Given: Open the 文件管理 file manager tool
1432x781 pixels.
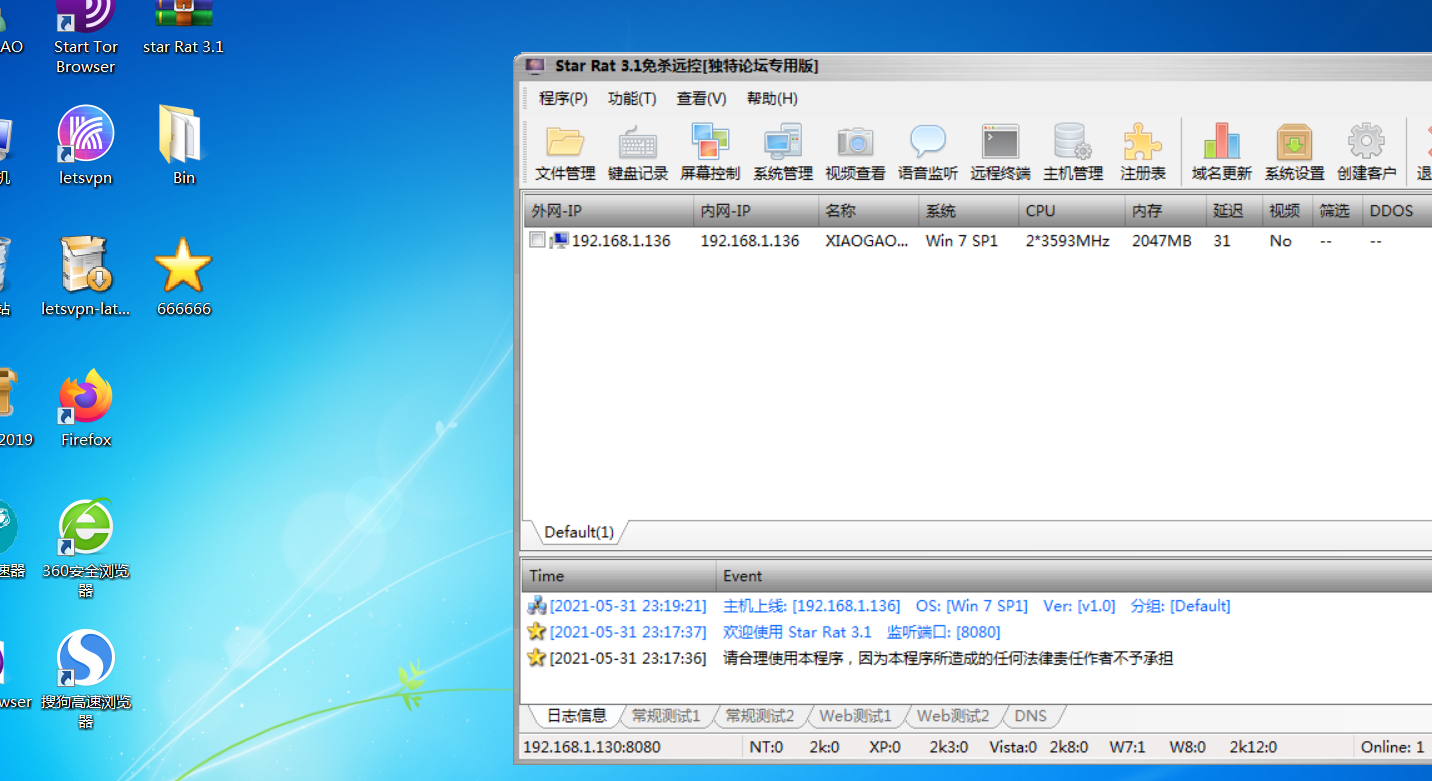Looking at the screenshot, I should click(565, 152).
